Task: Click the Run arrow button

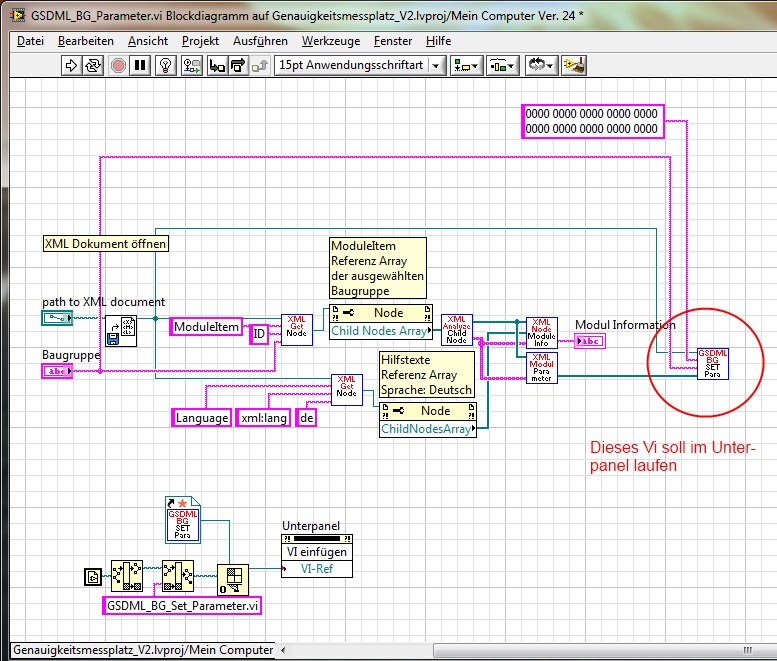Action: (x=71, y=65)
